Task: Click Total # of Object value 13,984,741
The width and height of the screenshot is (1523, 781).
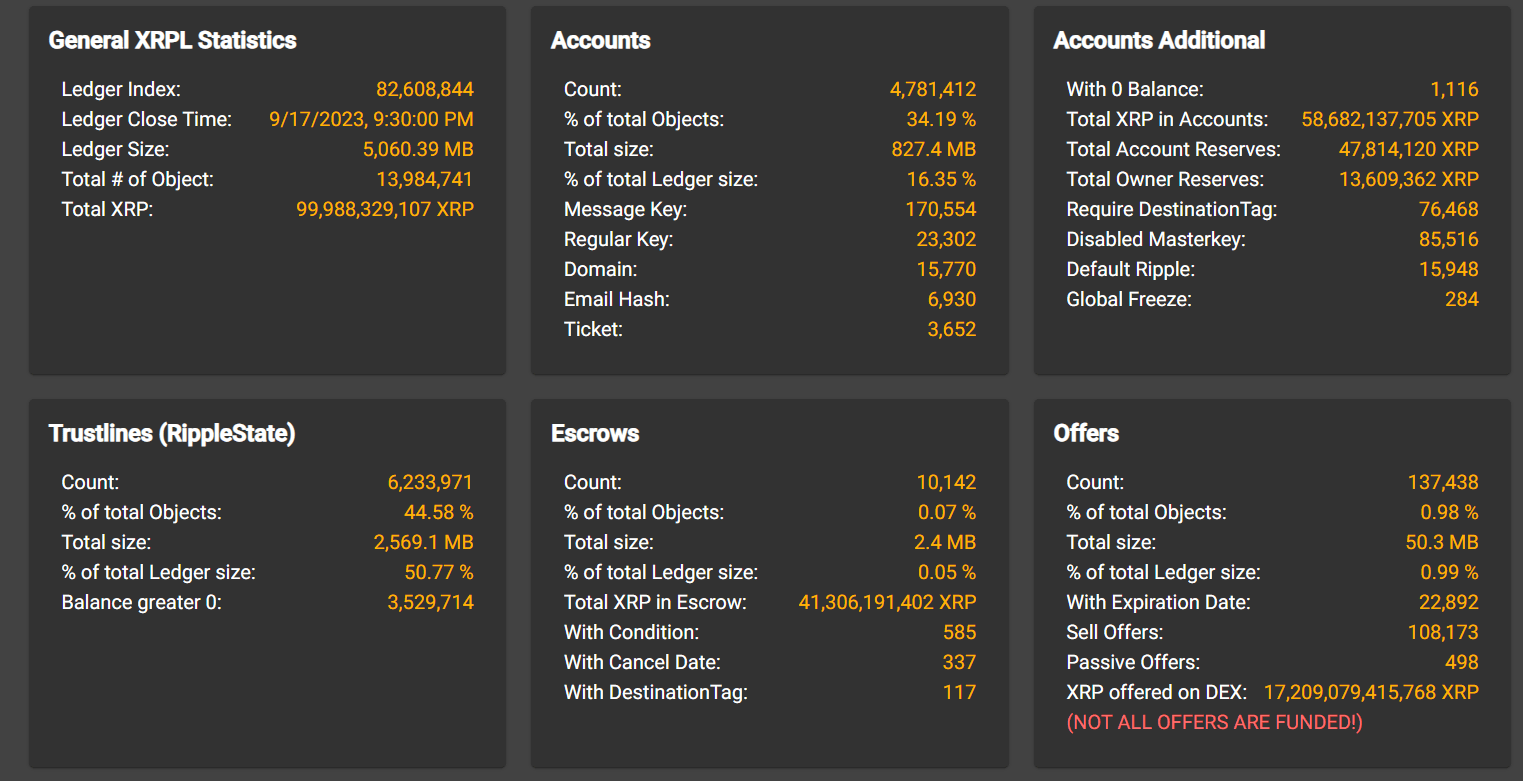Action: pos(424,179)
